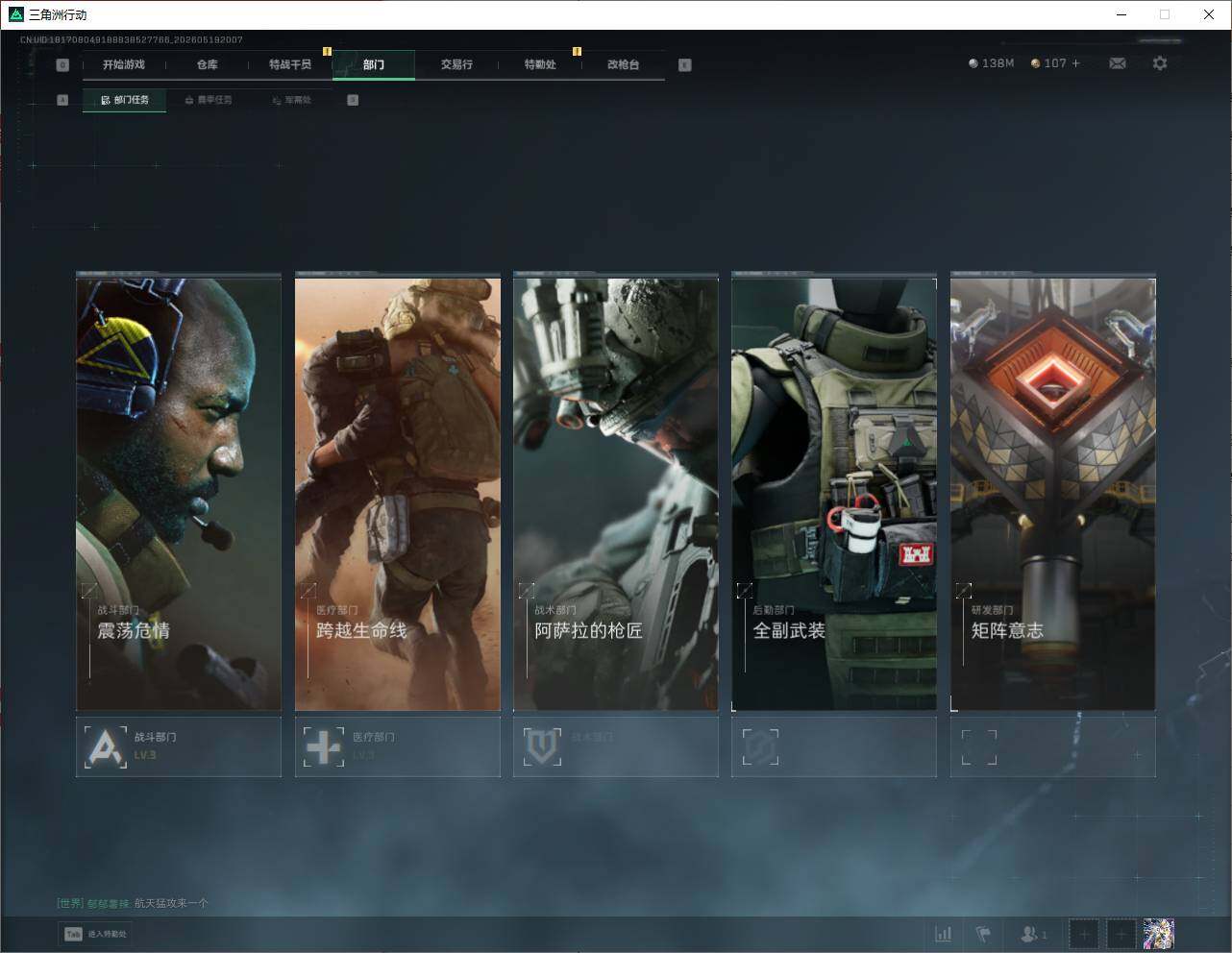Screen dimensions: 1232x953
Task: Click the first empty squad plus slot
Action: pyautogui.click(x=1083, y=933)
